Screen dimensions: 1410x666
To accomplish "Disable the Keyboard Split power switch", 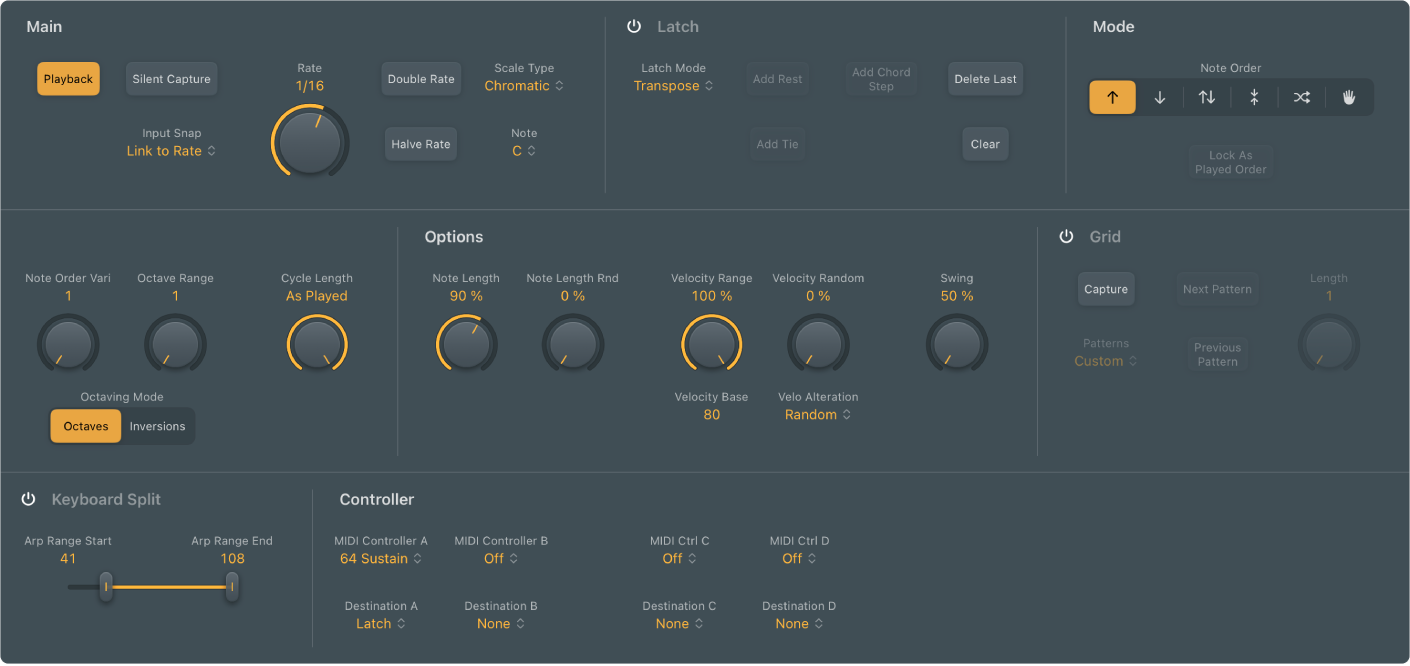I will 27,498.
